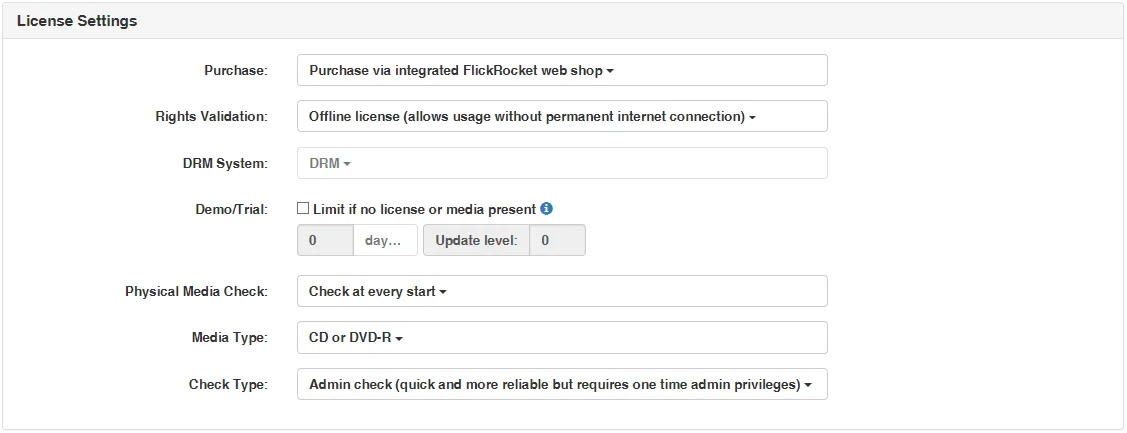This screenshot has height=433, width=1127.
Task: Expand the Media Type CD or DVD-R dropdown
Action: coord(562,338)
